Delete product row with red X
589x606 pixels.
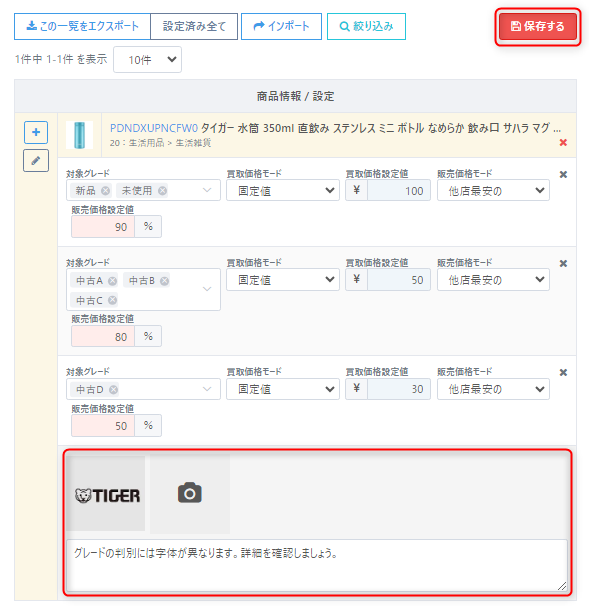pyautogui.click(x=563, y=143)
